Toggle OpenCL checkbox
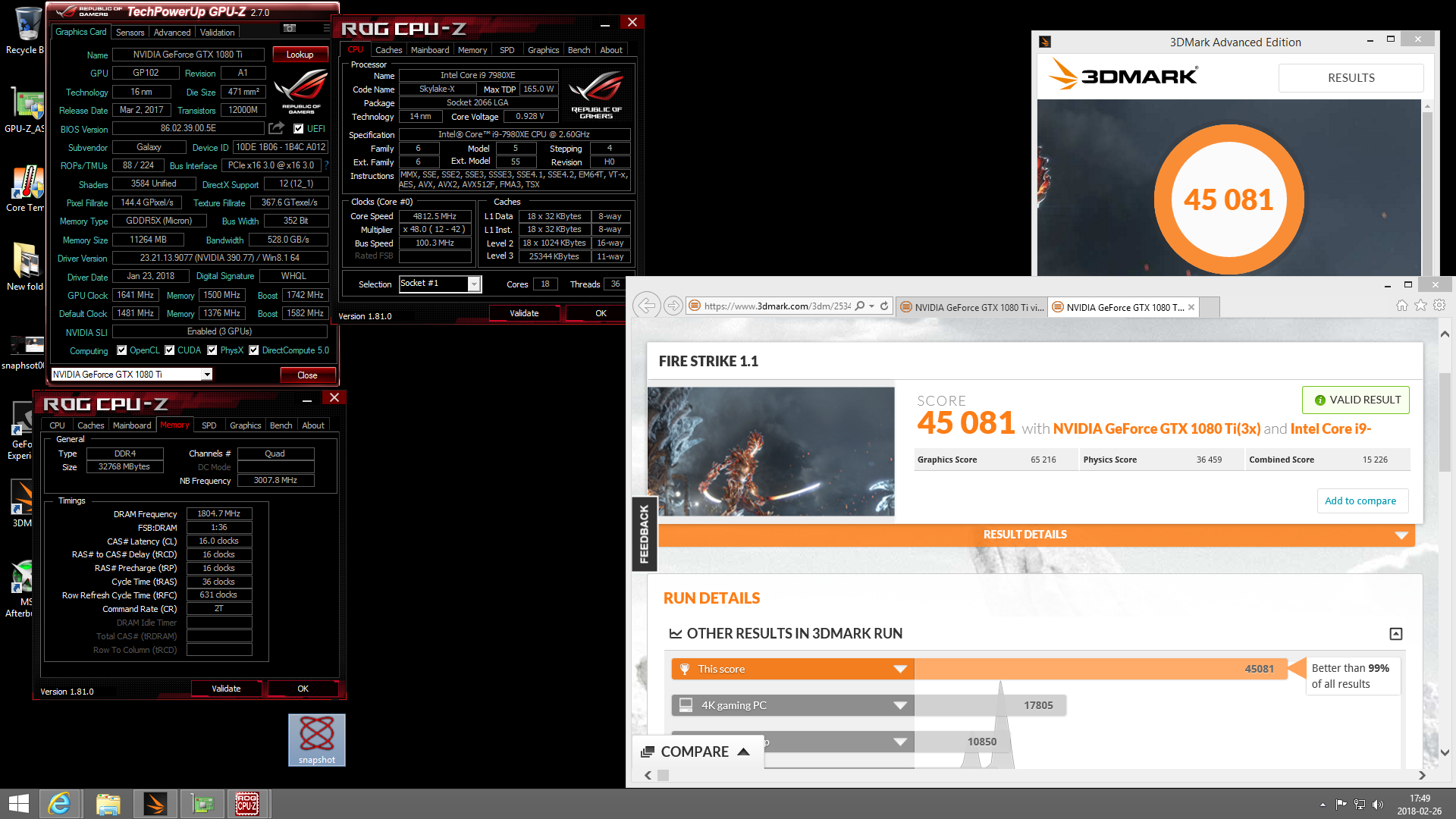This screenshot has height=819, width=1456. point(122,350)
